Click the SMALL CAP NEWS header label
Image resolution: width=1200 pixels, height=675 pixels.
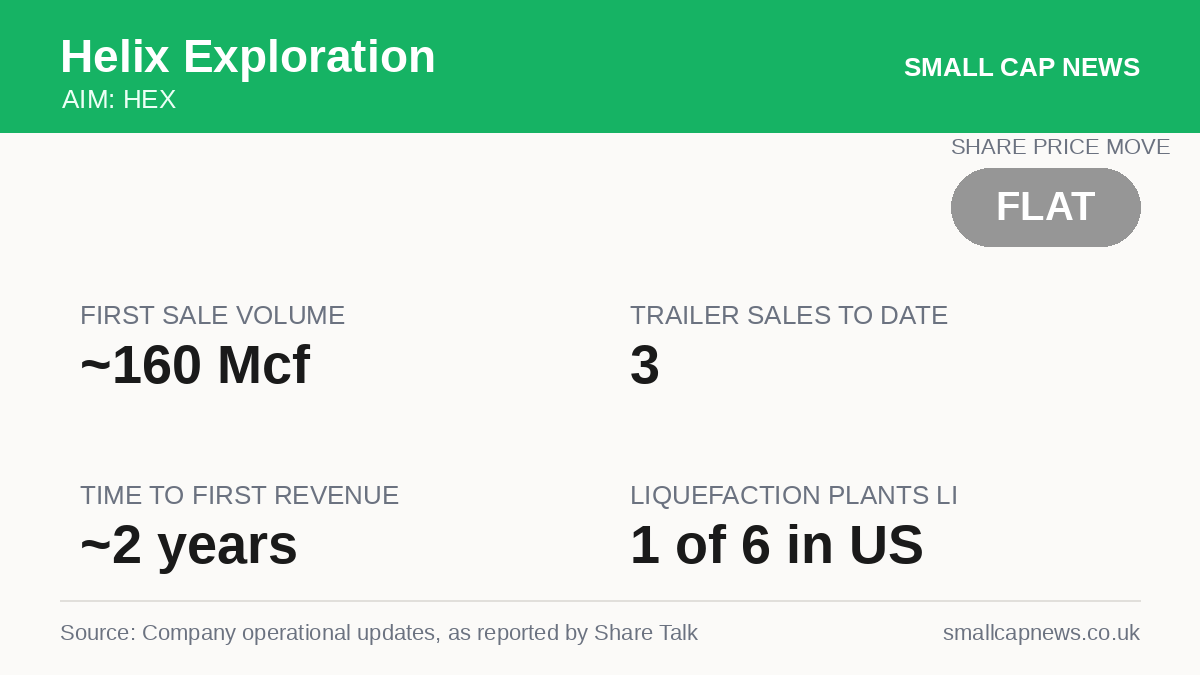1022,67
